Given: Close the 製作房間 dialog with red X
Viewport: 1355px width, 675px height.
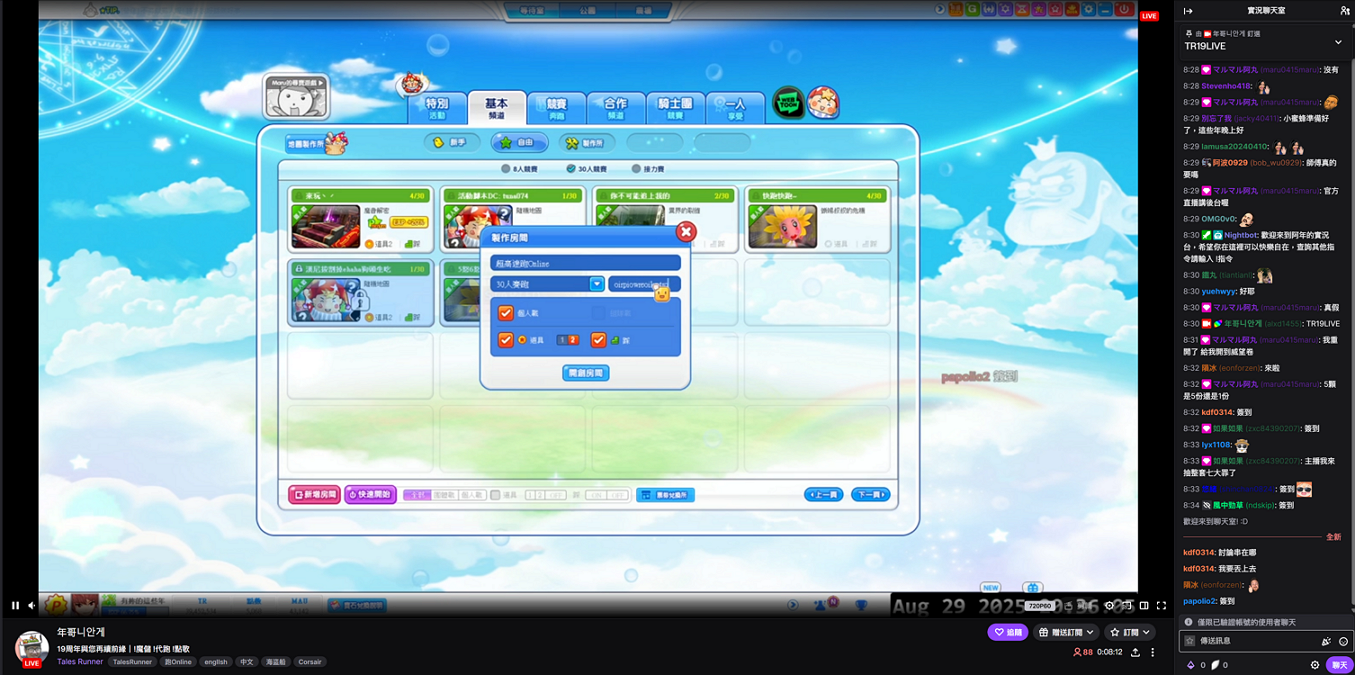Looking at the screenshot, I should [685, 232].
